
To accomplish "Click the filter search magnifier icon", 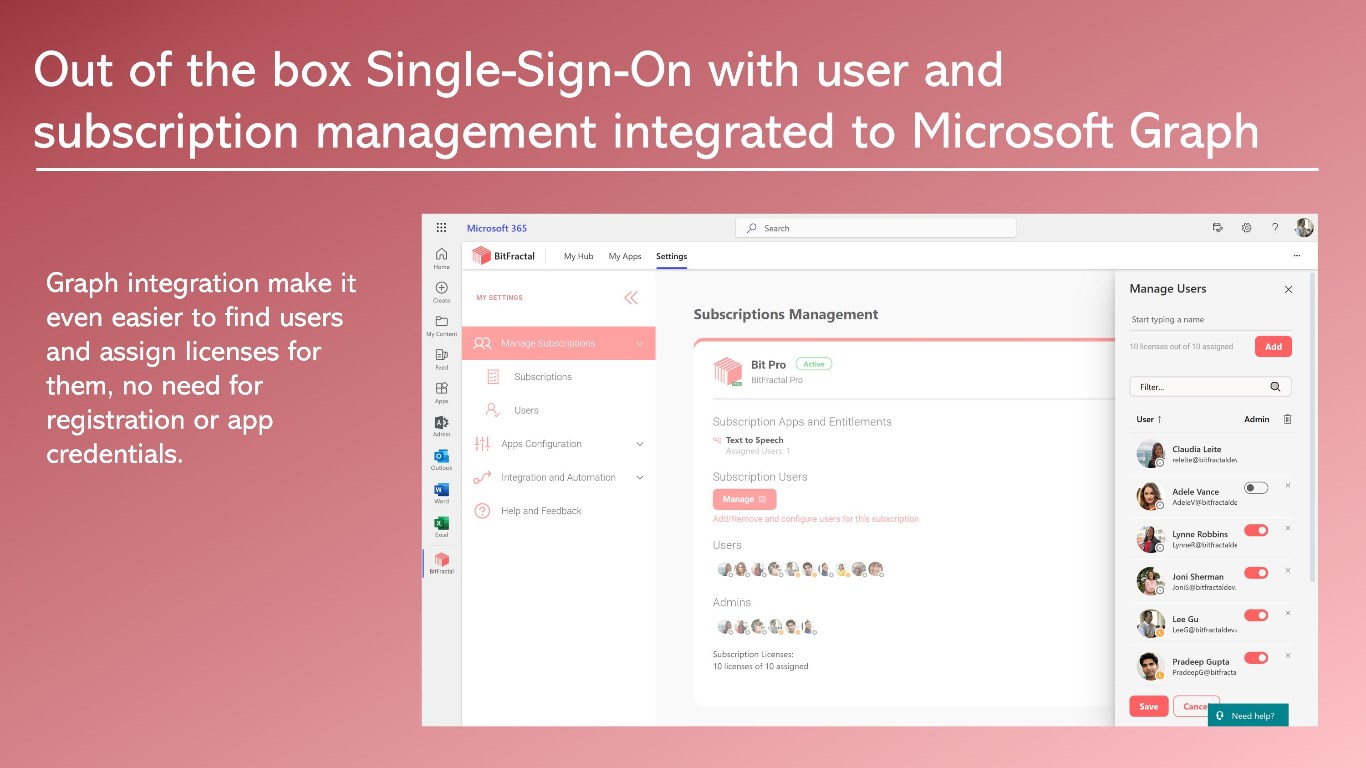I will [1275, 386].
